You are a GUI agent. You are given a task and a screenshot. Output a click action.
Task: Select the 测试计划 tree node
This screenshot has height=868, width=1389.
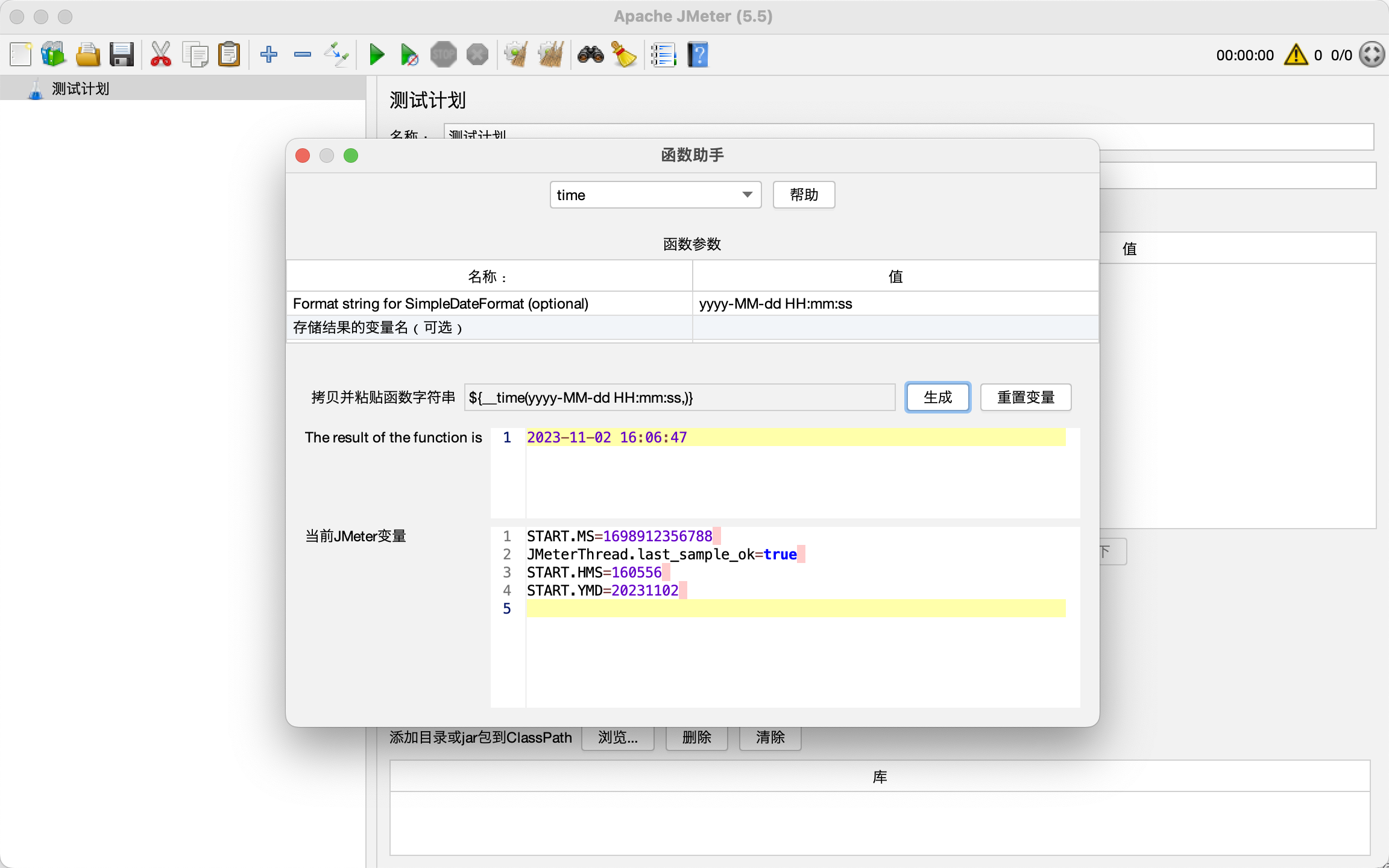click(80, 89)
